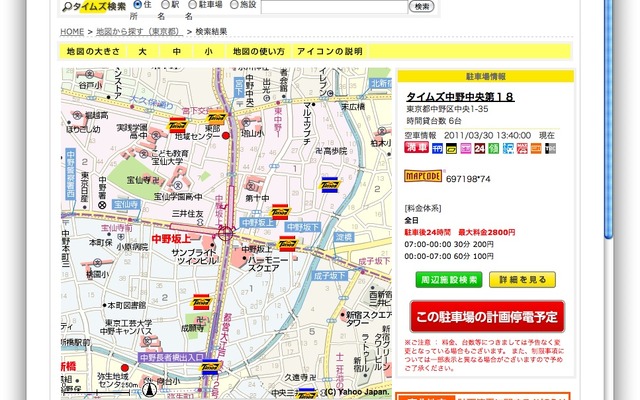This screenshot has width=640, height=400.
Task: Click the Times parking marker left of 地域センター
Action: pyautogui.click(x=177, y=125)
